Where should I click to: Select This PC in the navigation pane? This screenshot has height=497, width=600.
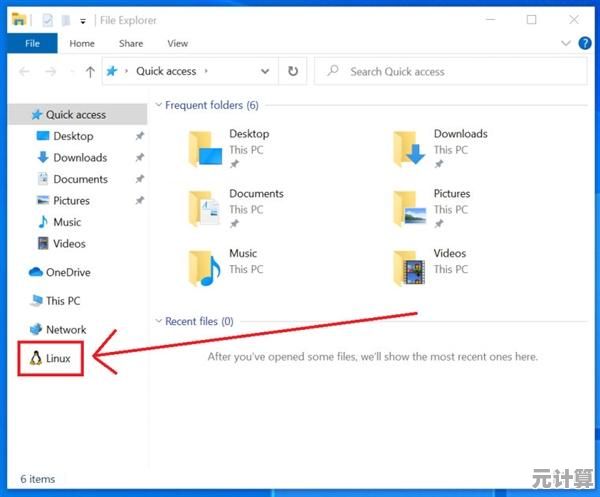point(62,300)
